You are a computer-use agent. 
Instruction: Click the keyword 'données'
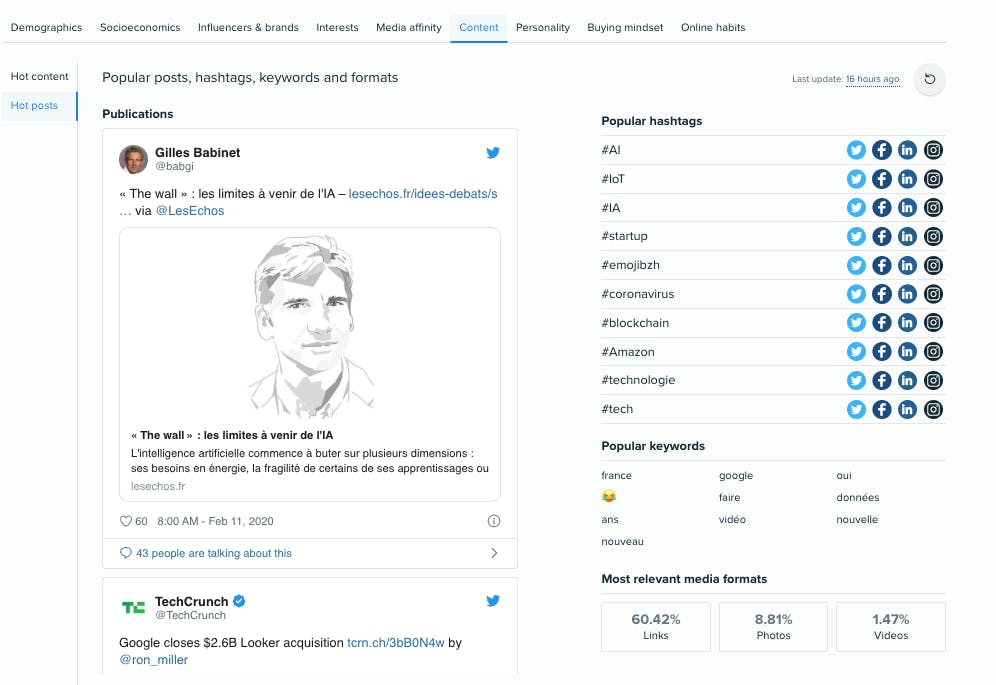click(x=858, y=498)
